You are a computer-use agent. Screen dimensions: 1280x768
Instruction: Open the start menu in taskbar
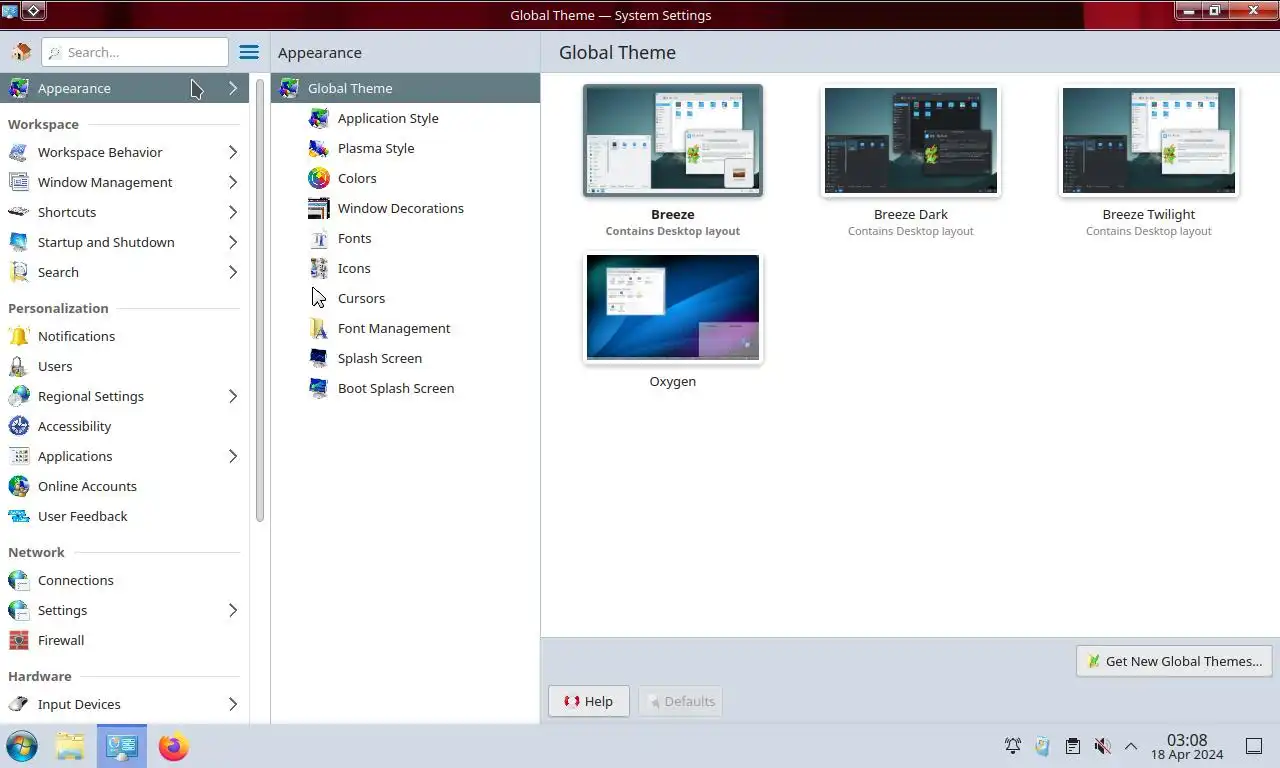coord(22,746)
